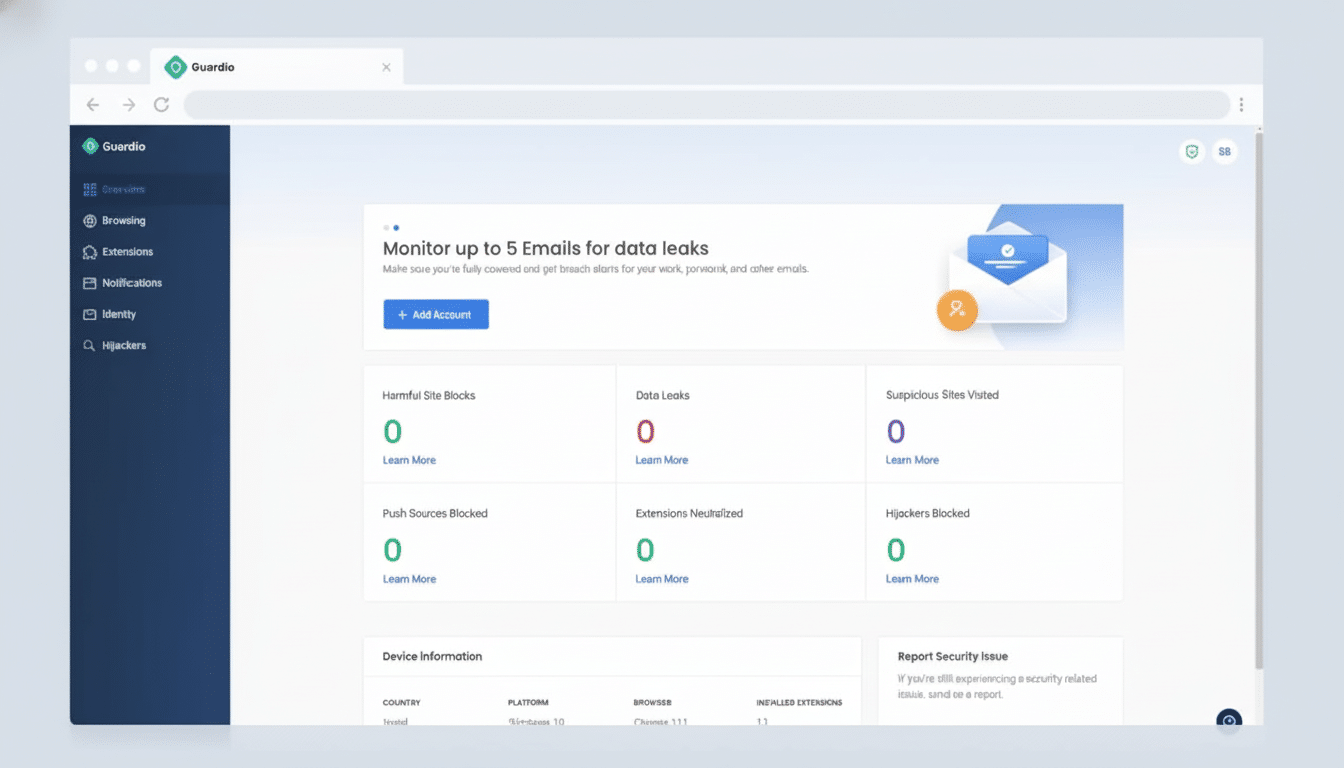
Task: Click the SB account avatar
Action: (x=1224, y=151)
